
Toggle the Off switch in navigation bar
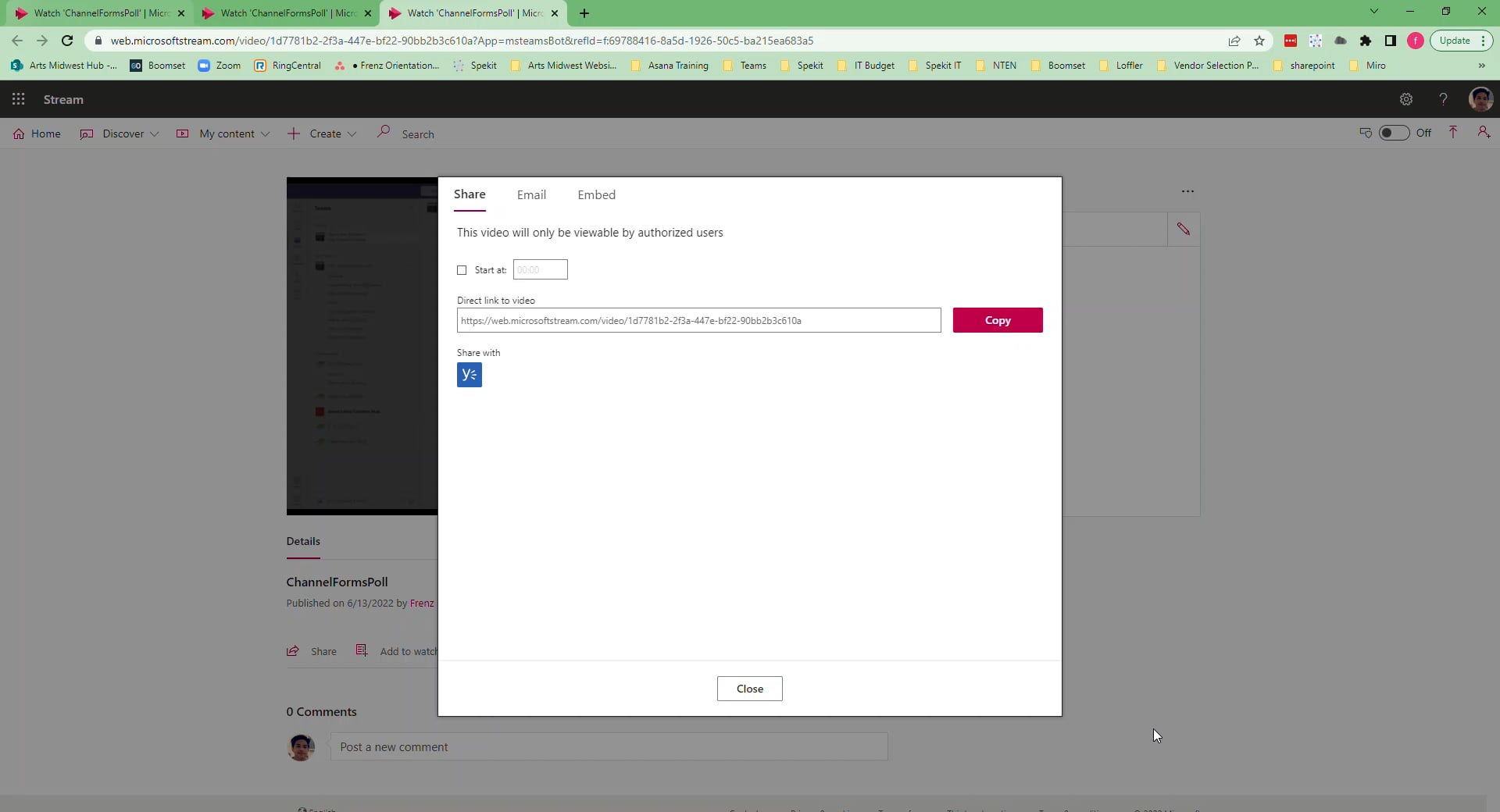(x=1394, y=133)
